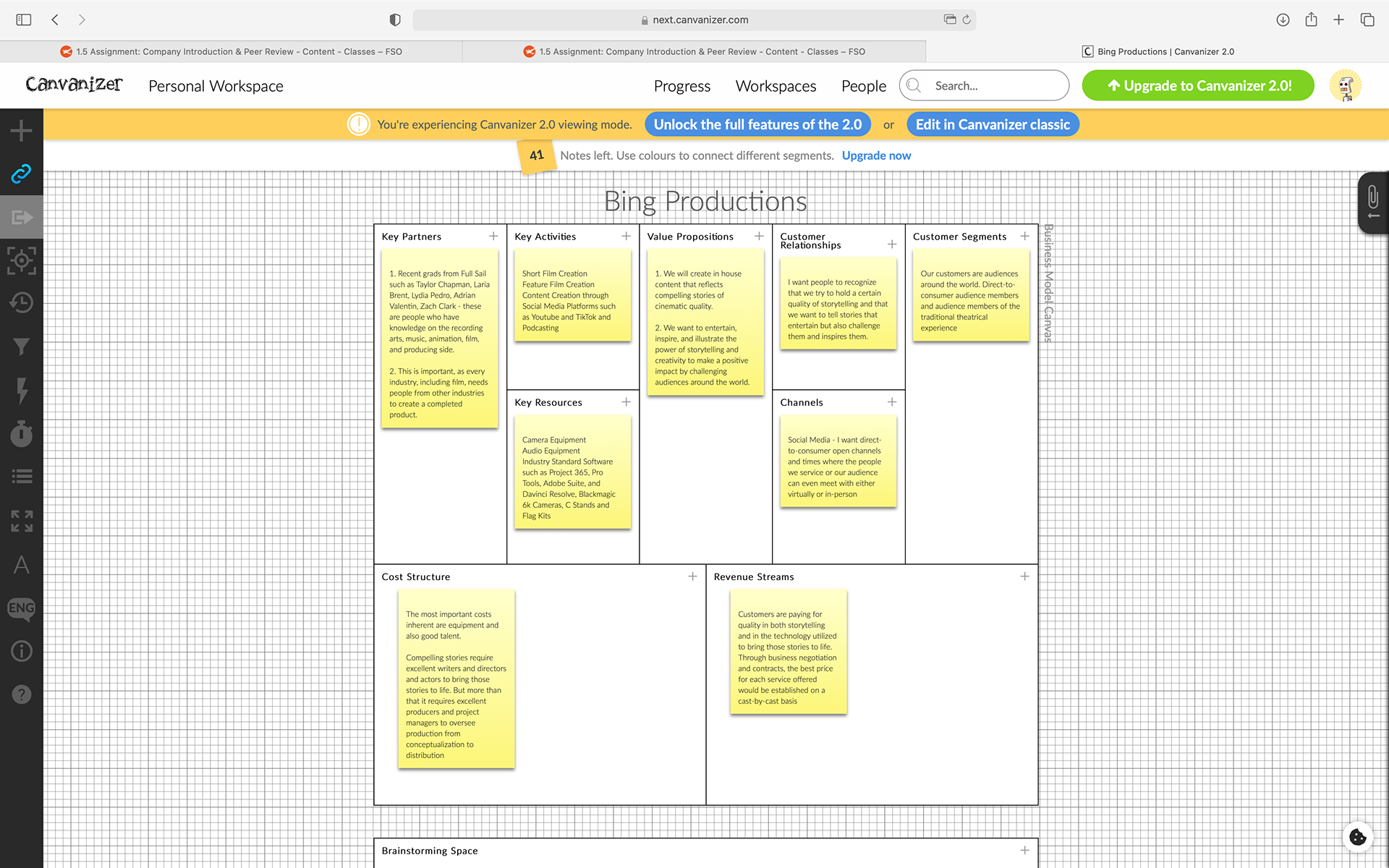The image size is (1389, 868).
Task: Click Edit in Canvanizer classic button
Action: coord(993,124)
